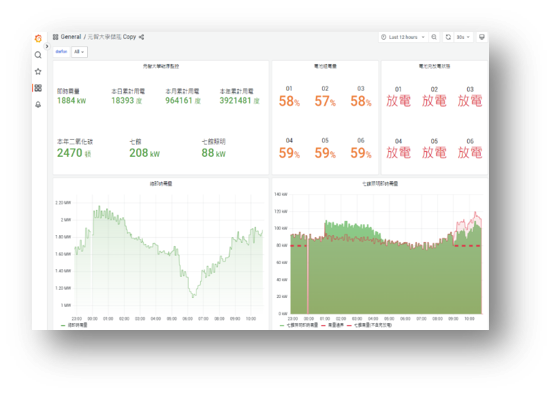Click the 2470 stat value
The width and height of the screenshot is (554, 395).
coord(74,153)
